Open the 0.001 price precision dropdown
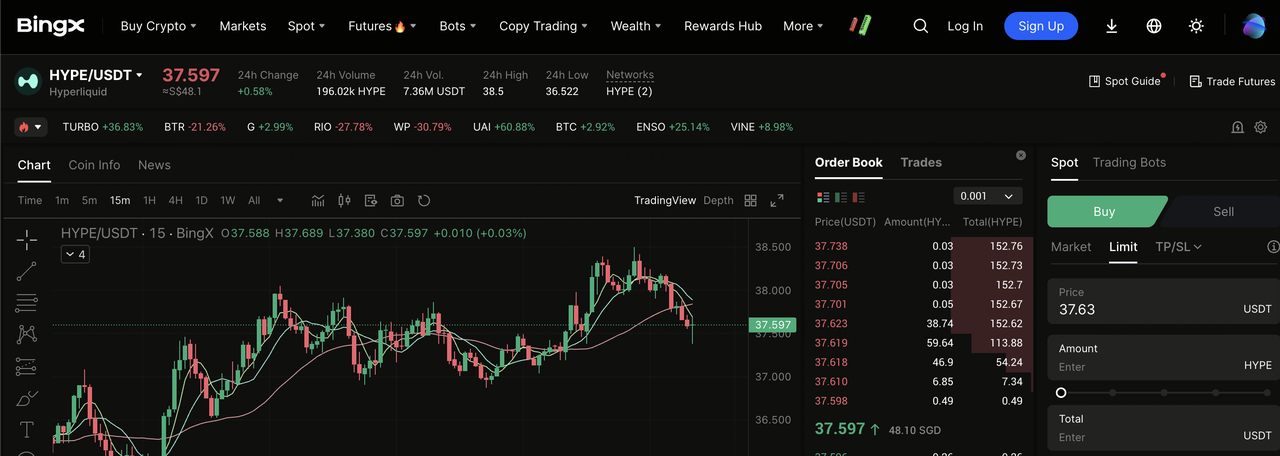 pyautogui.click(x=986, y=197)
